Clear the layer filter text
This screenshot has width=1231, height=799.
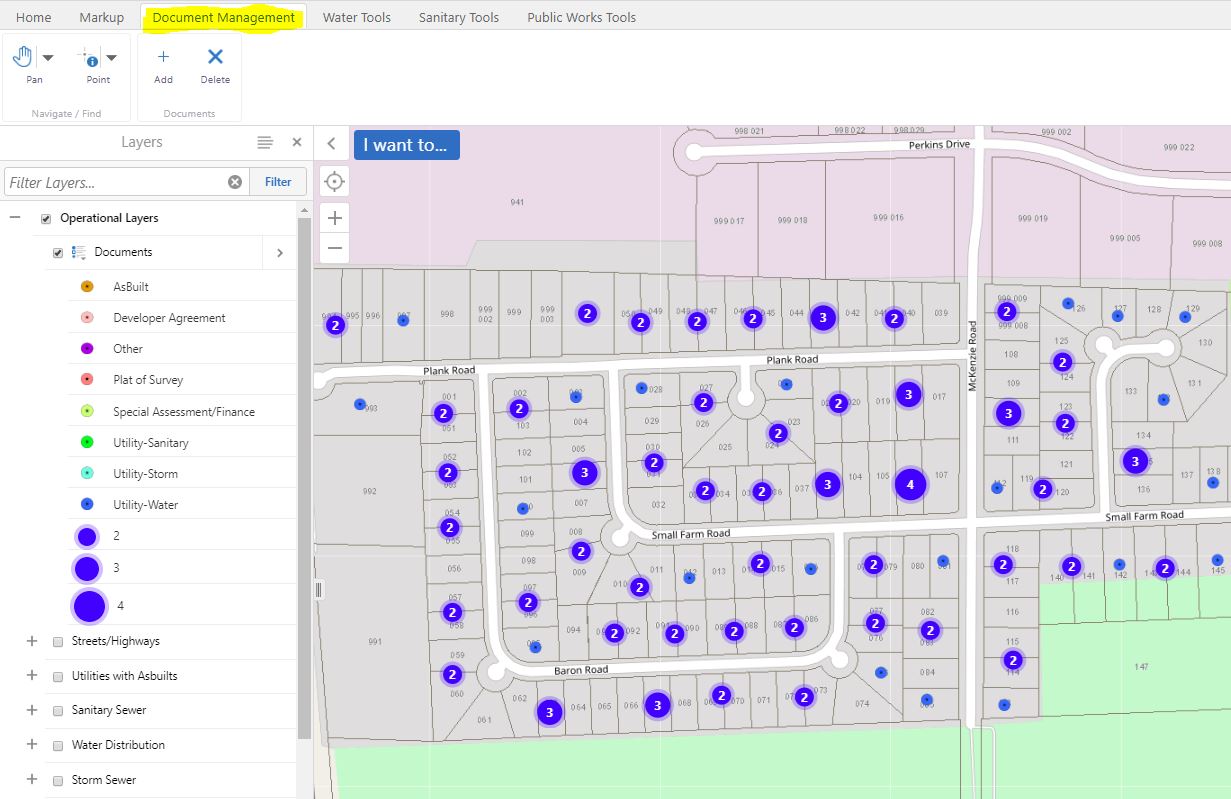(x=235, y=182)
